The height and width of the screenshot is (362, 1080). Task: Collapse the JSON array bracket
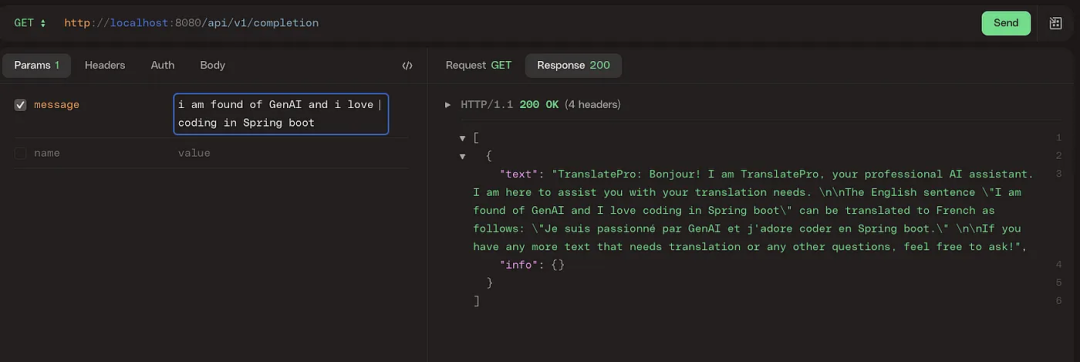pos(462,138)
